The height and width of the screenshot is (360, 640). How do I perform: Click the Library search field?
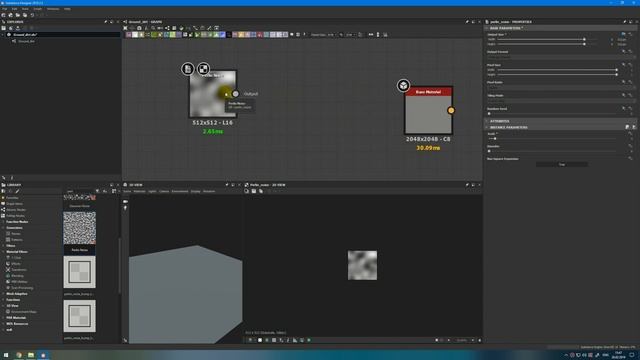pos(80,191)
